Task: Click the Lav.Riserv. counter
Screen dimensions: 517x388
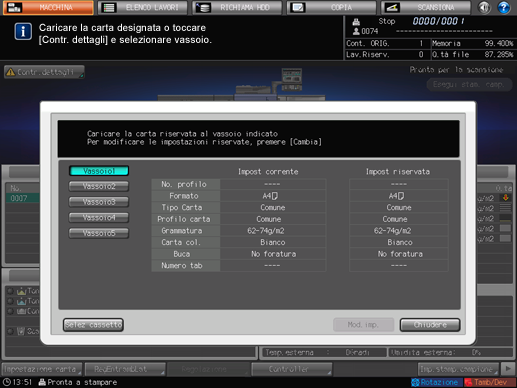Action: pyautogui.click(x=387, y=54)
